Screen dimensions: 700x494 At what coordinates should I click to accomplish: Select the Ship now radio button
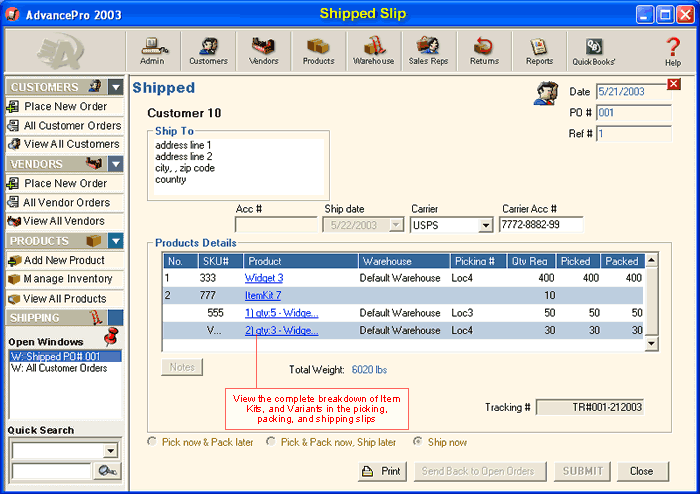point(417,442)
